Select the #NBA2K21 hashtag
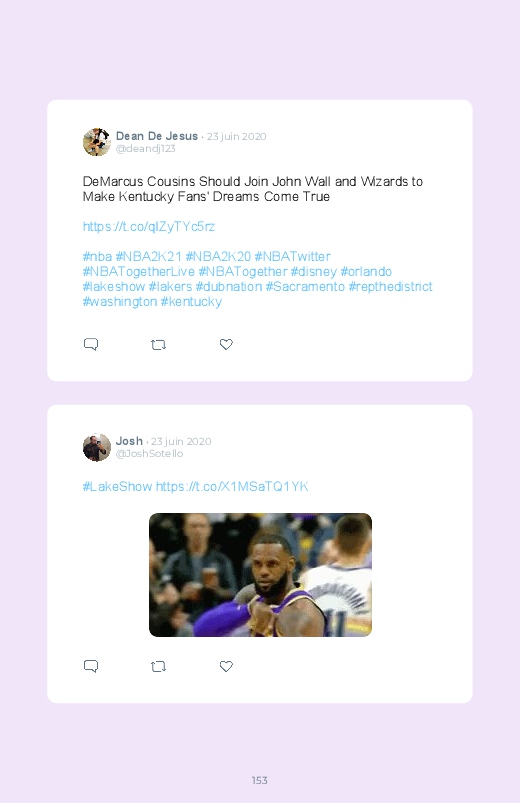Viewport: 520px width, 803px height. 149,257
